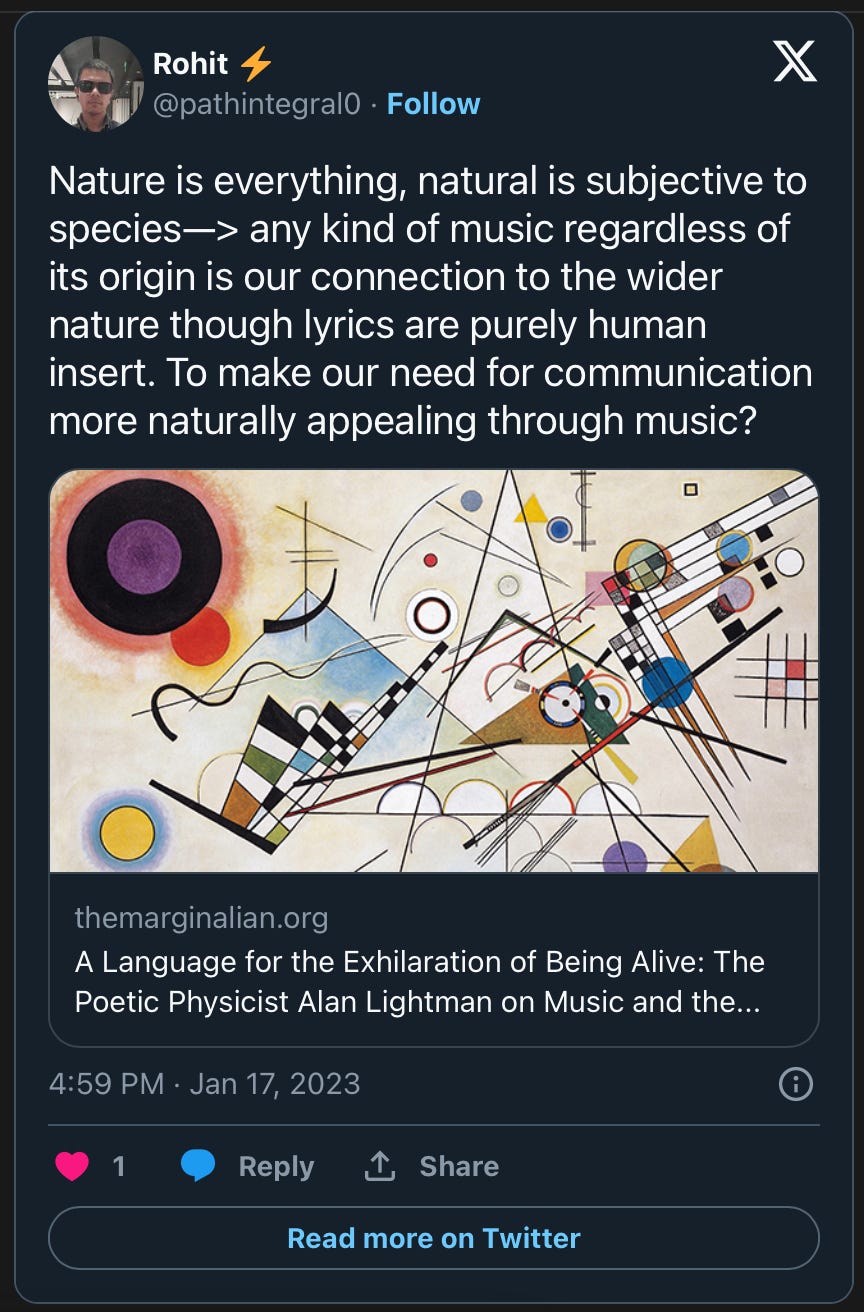Click the Share upload-arrow icon
The image size is (864, 1312).
pyautogui.click(x=378, y=1166)
